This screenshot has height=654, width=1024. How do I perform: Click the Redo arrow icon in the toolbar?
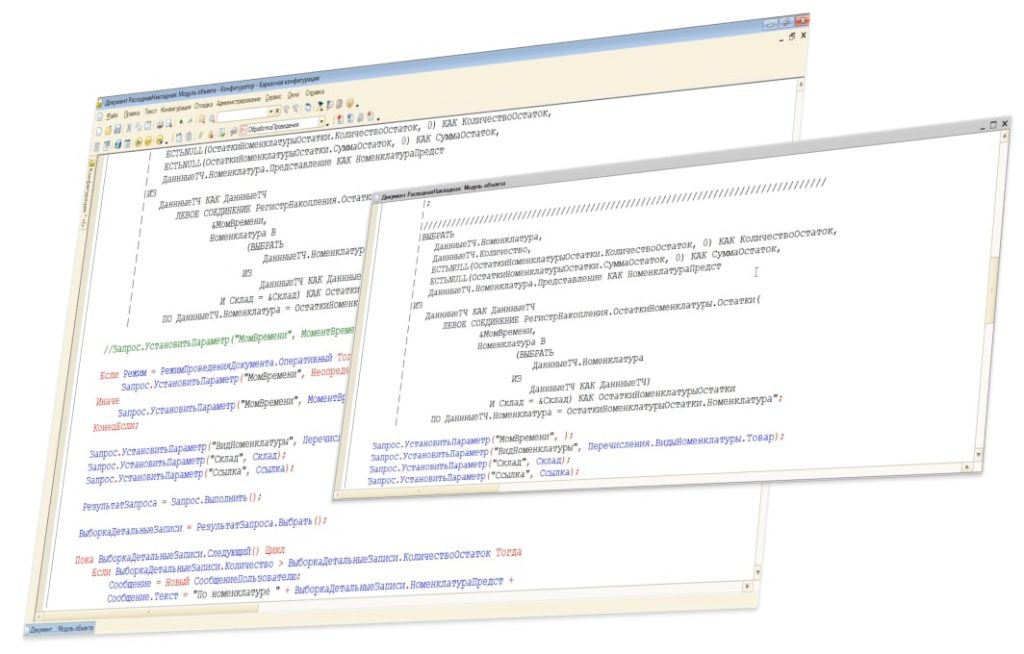(x=190, y=121)
